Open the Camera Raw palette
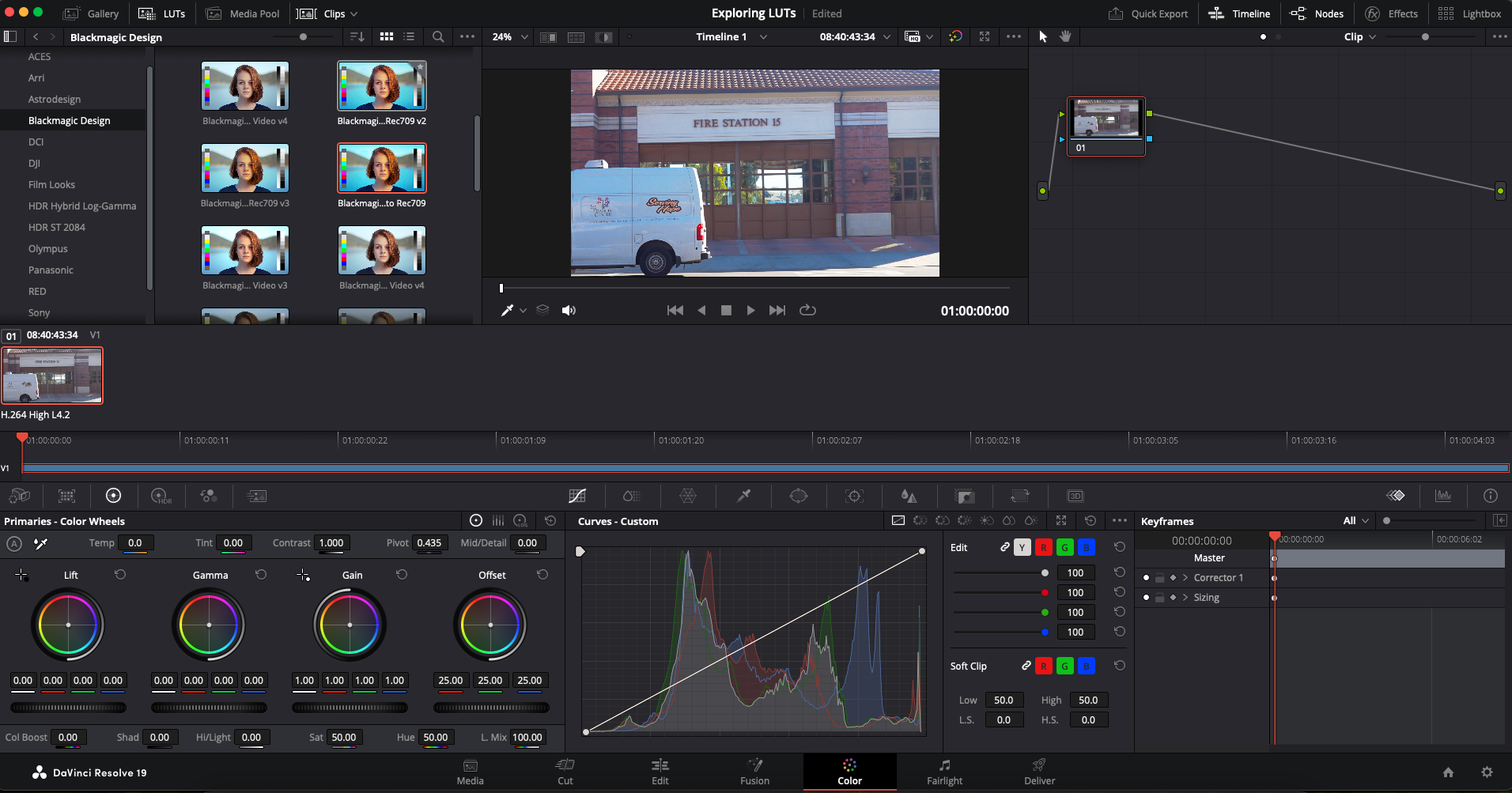Viewport: 1512px width, 793px height. (x=20, y=496)
